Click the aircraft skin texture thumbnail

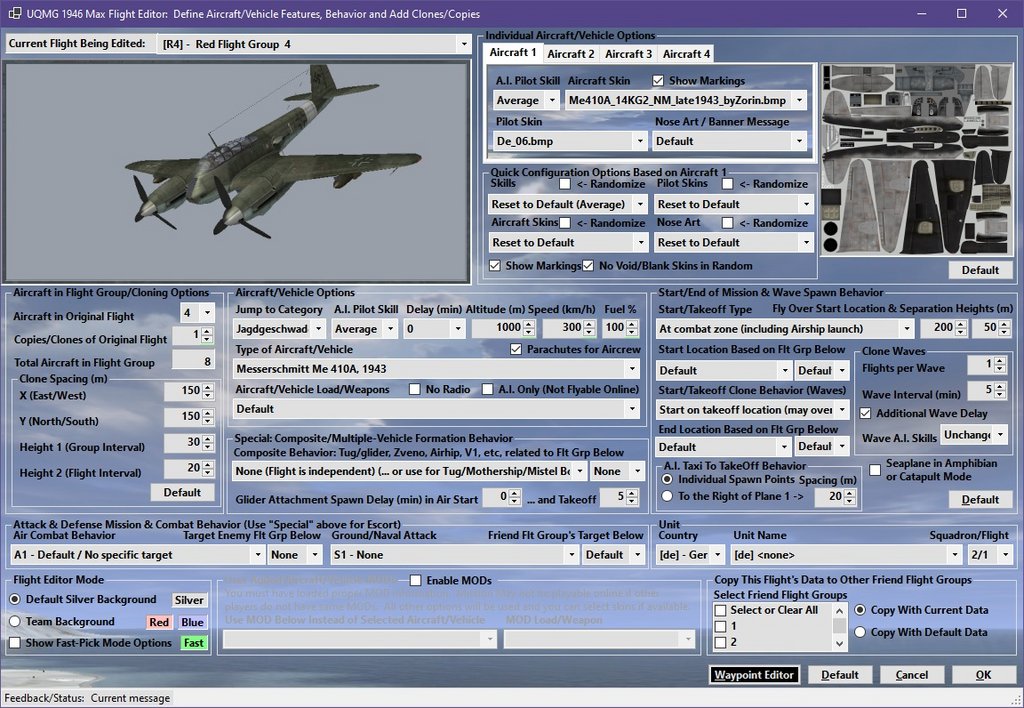point(917,159)
